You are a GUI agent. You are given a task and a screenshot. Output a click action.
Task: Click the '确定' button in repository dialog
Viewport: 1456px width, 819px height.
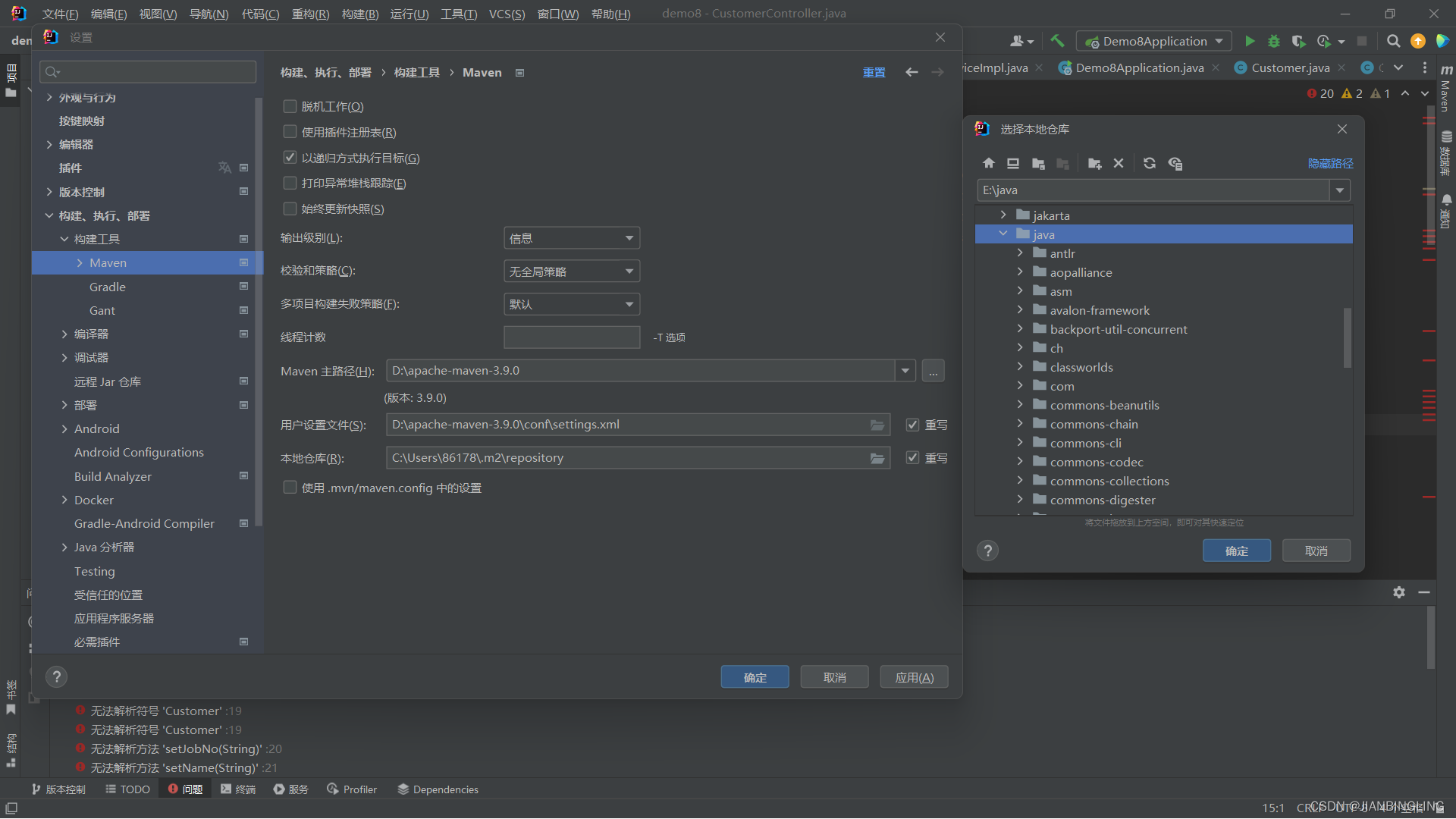(x=1237, y=550)
